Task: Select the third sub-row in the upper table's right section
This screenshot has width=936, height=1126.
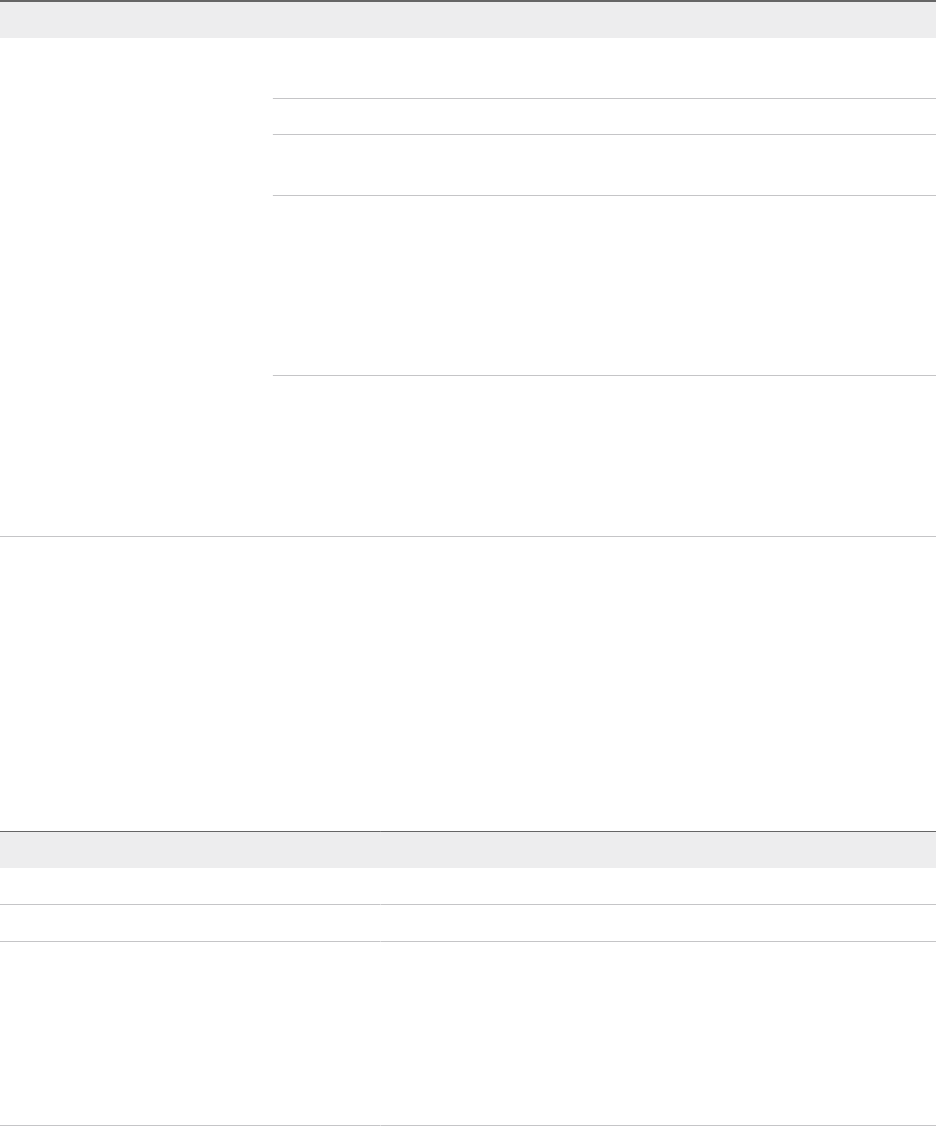Action: [x=604, y=164]
